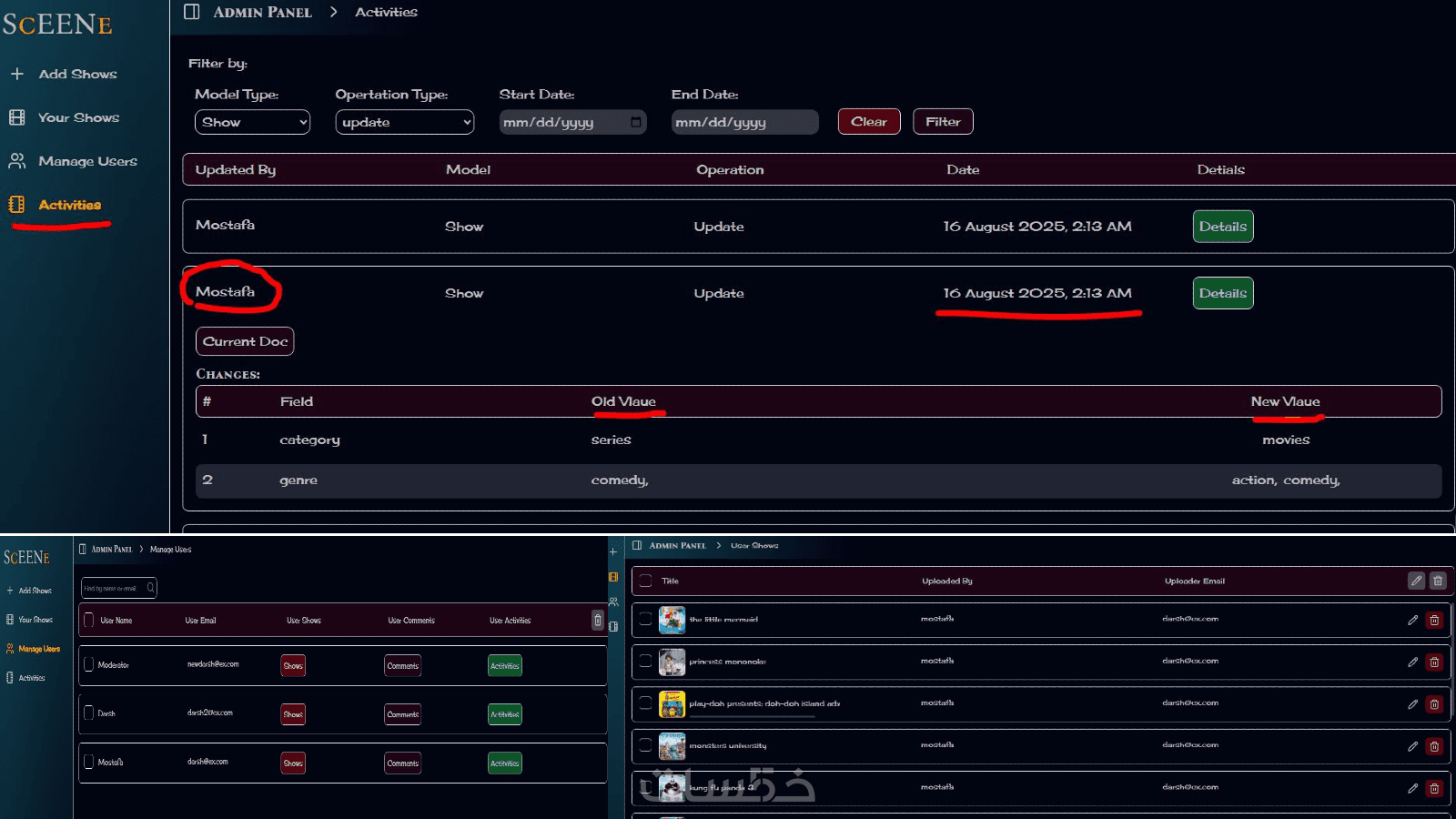The width and height of the screenshot is (1456, 819).
Task: Toggle the sidebar icon in the User Shows panel header
Action: pyautogui.click(x=637, y=545)
